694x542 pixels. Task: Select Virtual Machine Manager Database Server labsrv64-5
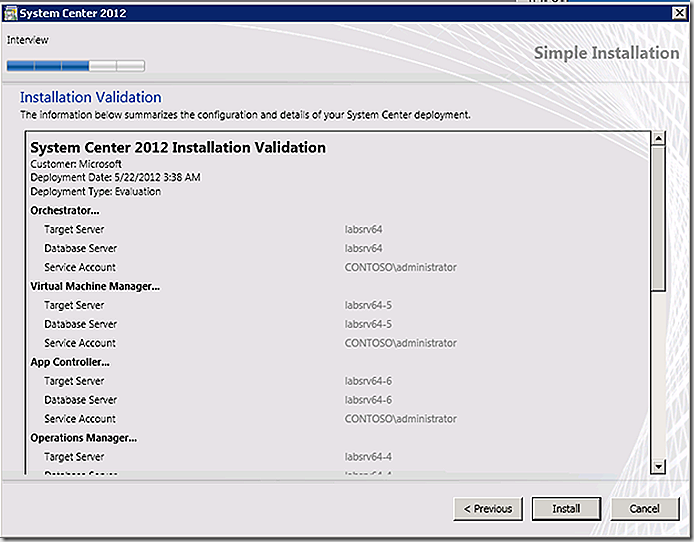click(x=368, y=324)
